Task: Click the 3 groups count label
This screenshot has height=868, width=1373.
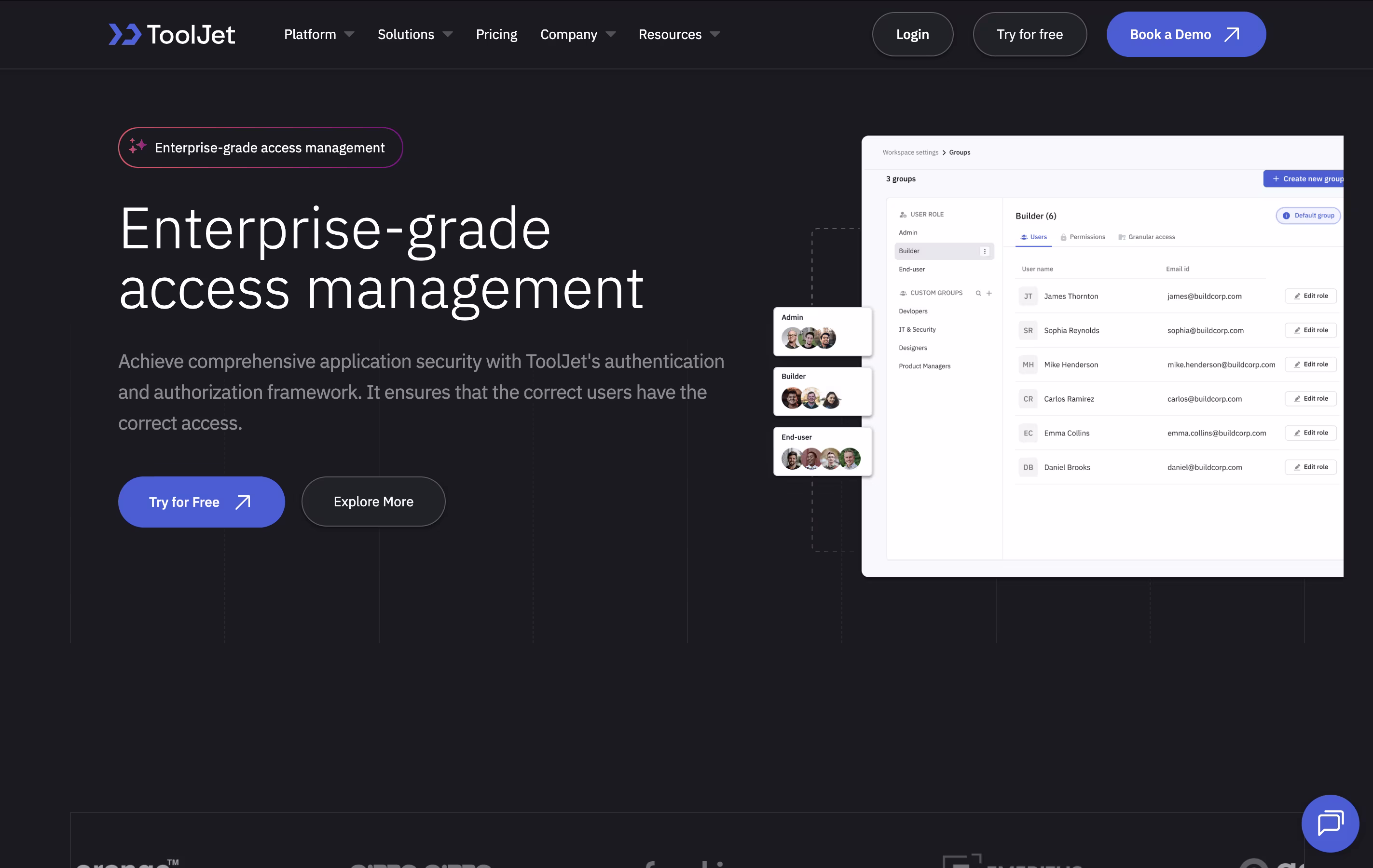Action: [900, 178]
